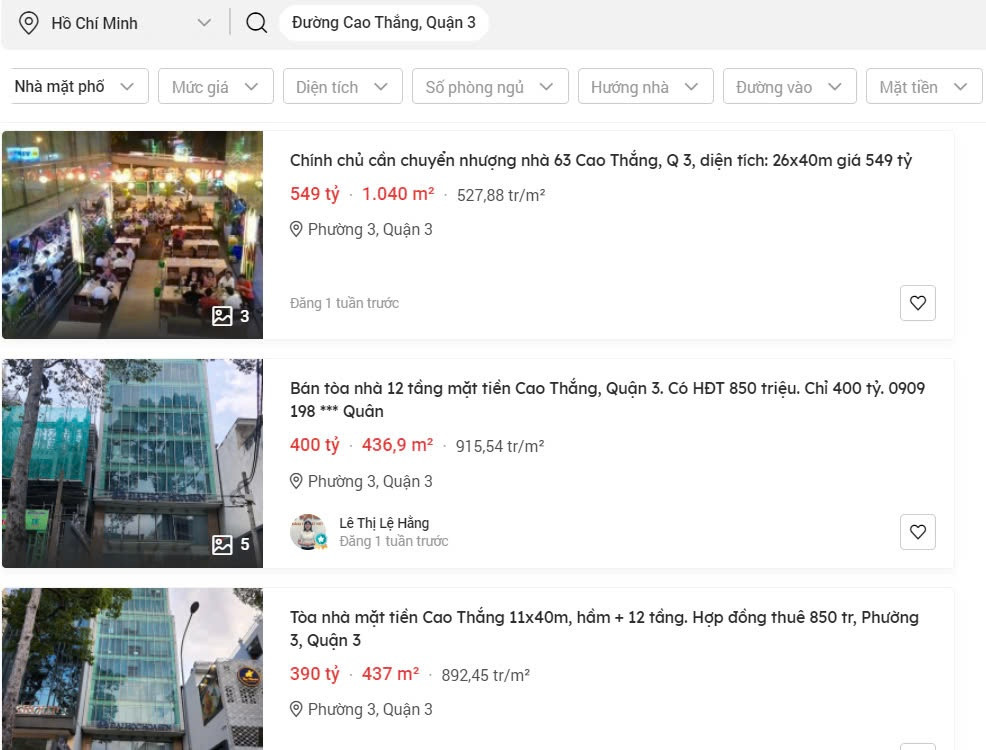Open the Diện tích area filter
This screenshot has height=750, width=986.
[x=343, y=86]
